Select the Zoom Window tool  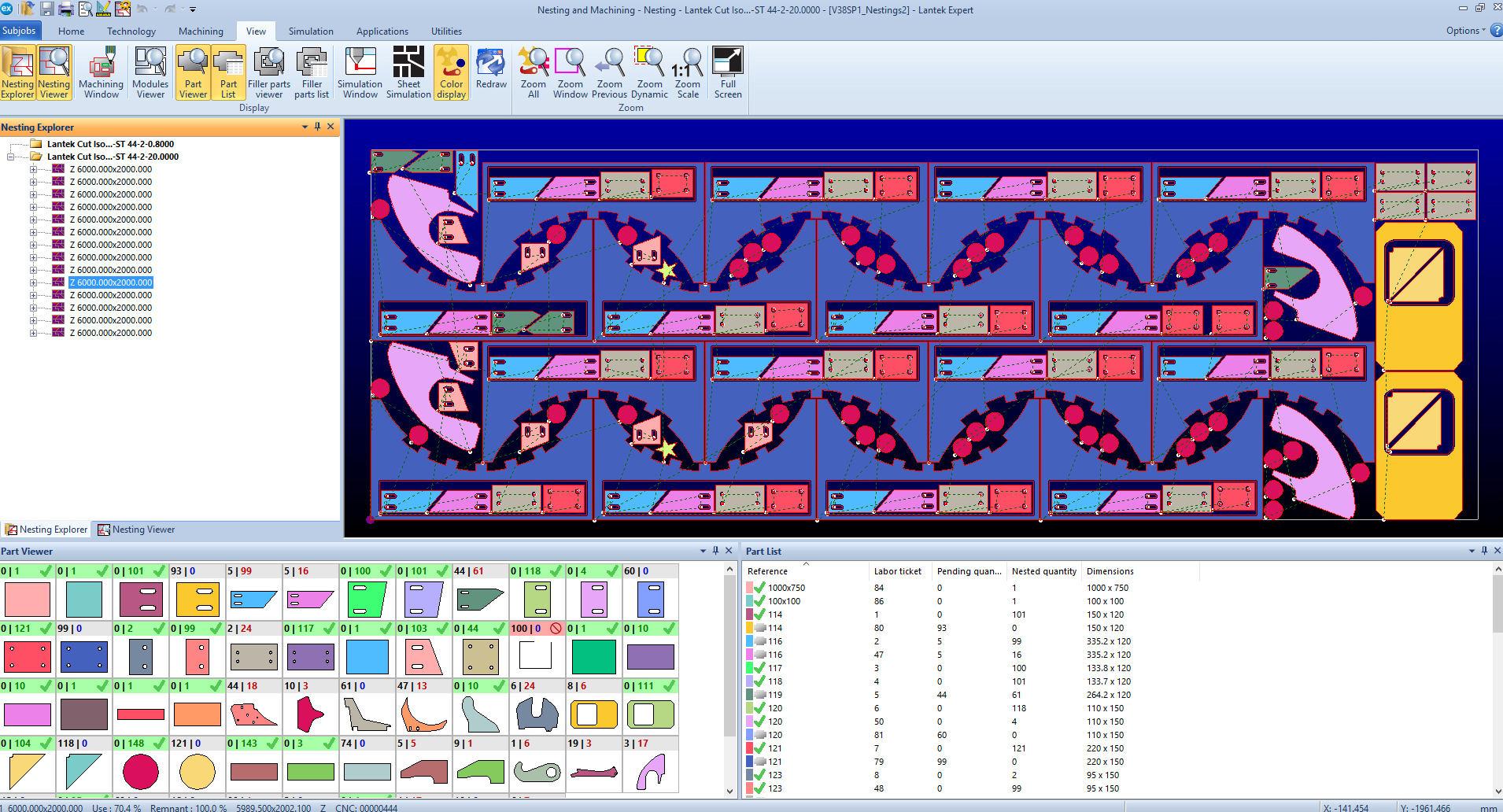(570, 72)
